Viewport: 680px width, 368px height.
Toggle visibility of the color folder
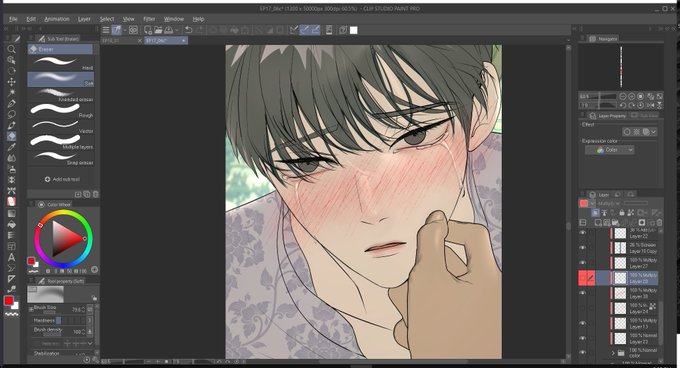(582, 352)
